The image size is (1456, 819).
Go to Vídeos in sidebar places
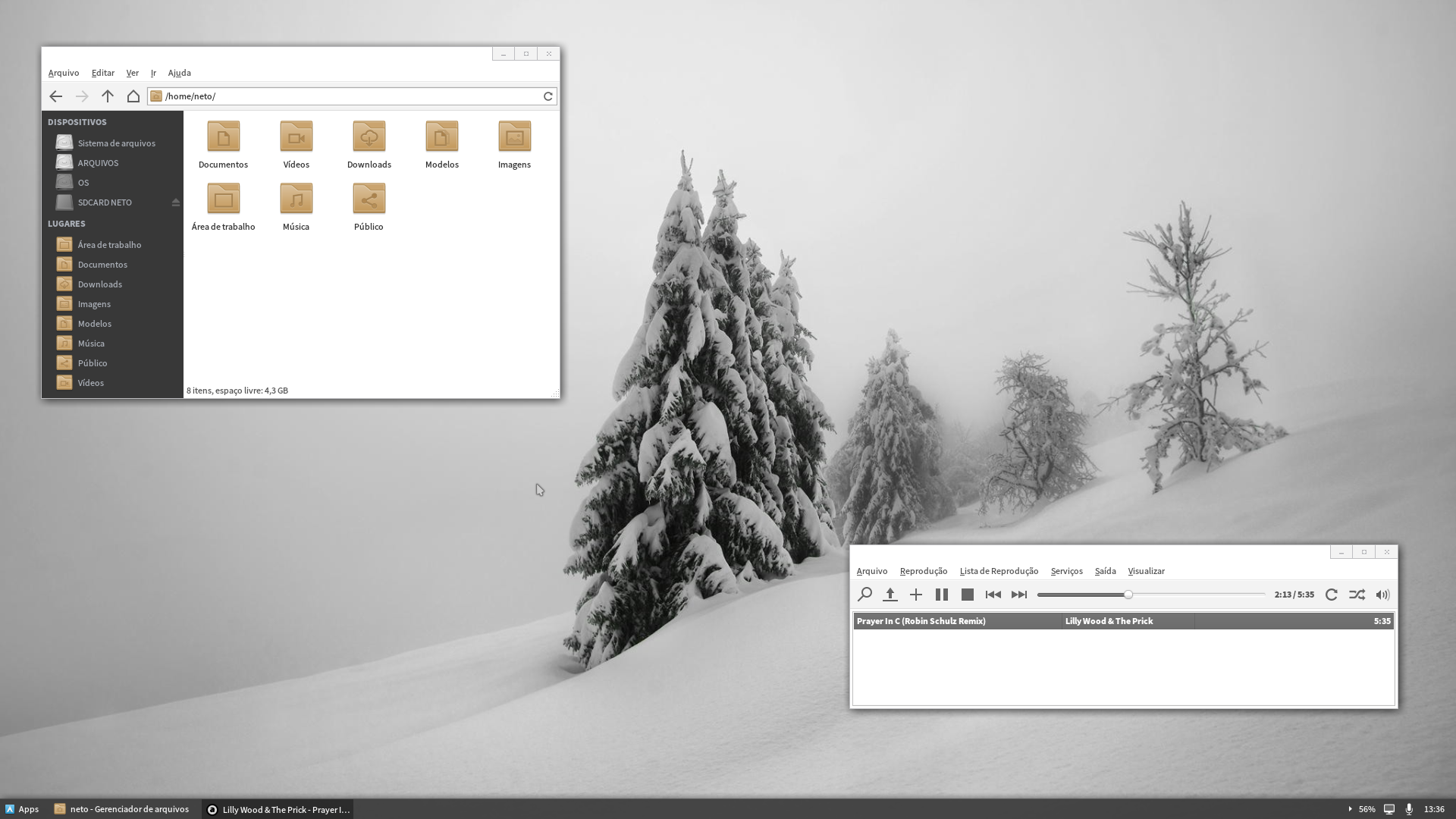click(x=112, y=383)
